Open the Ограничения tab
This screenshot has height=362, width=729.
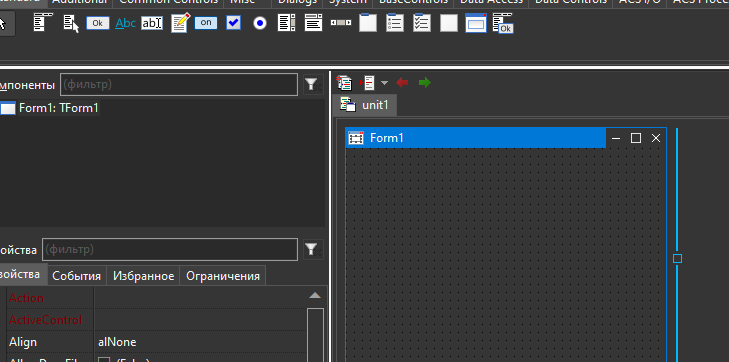(x=223, y=276)
